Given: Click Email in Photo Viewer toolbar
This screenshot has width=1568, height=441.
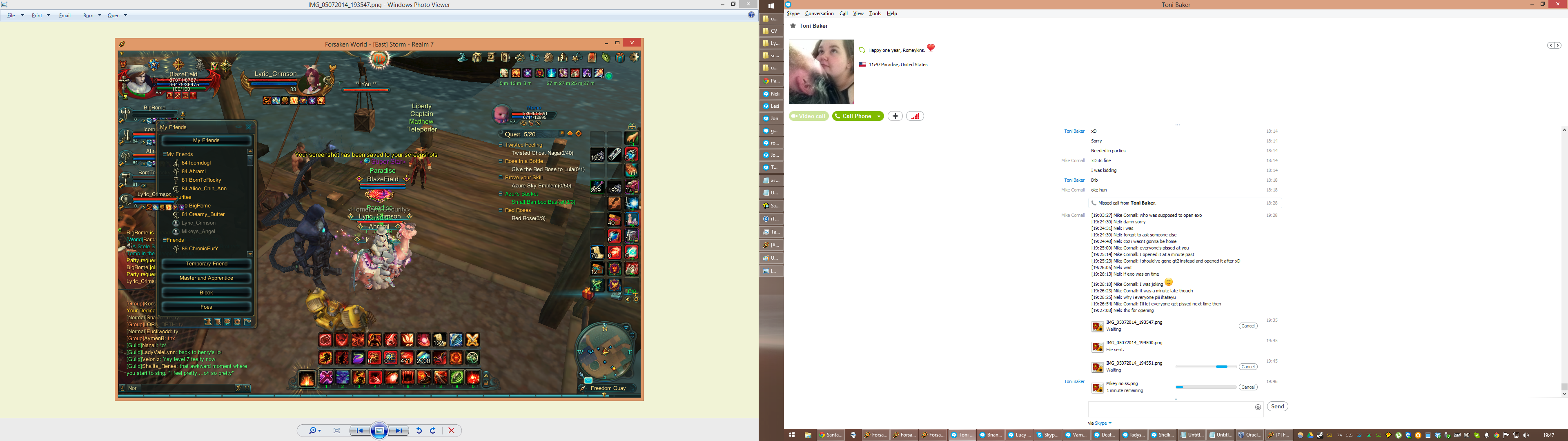Looking at the screenshot, I should (65, 15).
